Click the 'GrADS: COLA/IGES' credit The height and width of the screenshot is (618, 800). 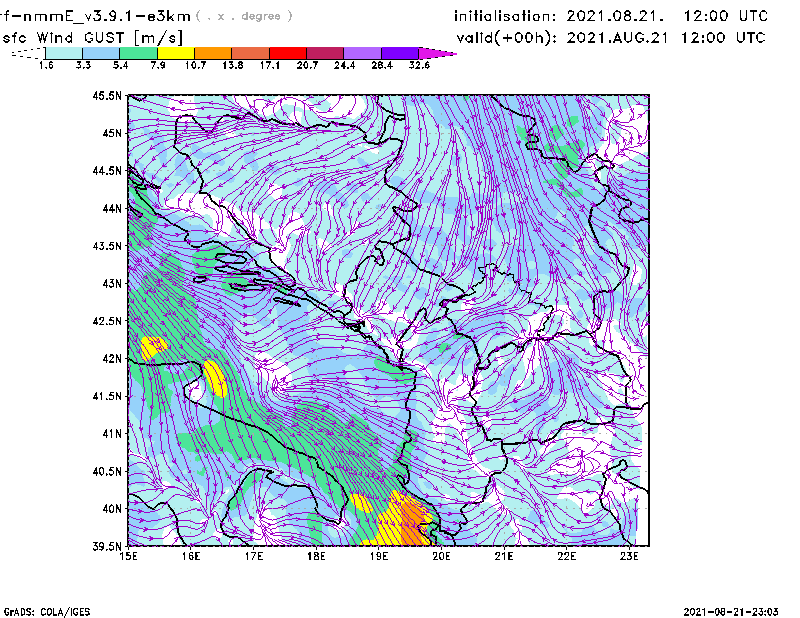47,611
